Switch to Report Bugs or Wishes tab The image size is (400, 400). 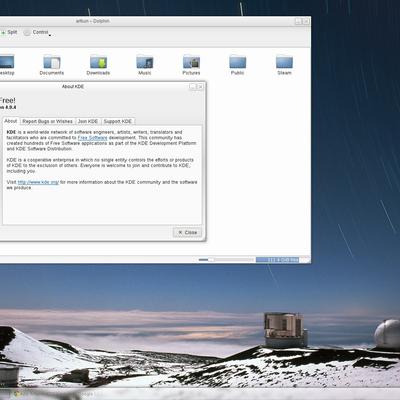point(47,121)
